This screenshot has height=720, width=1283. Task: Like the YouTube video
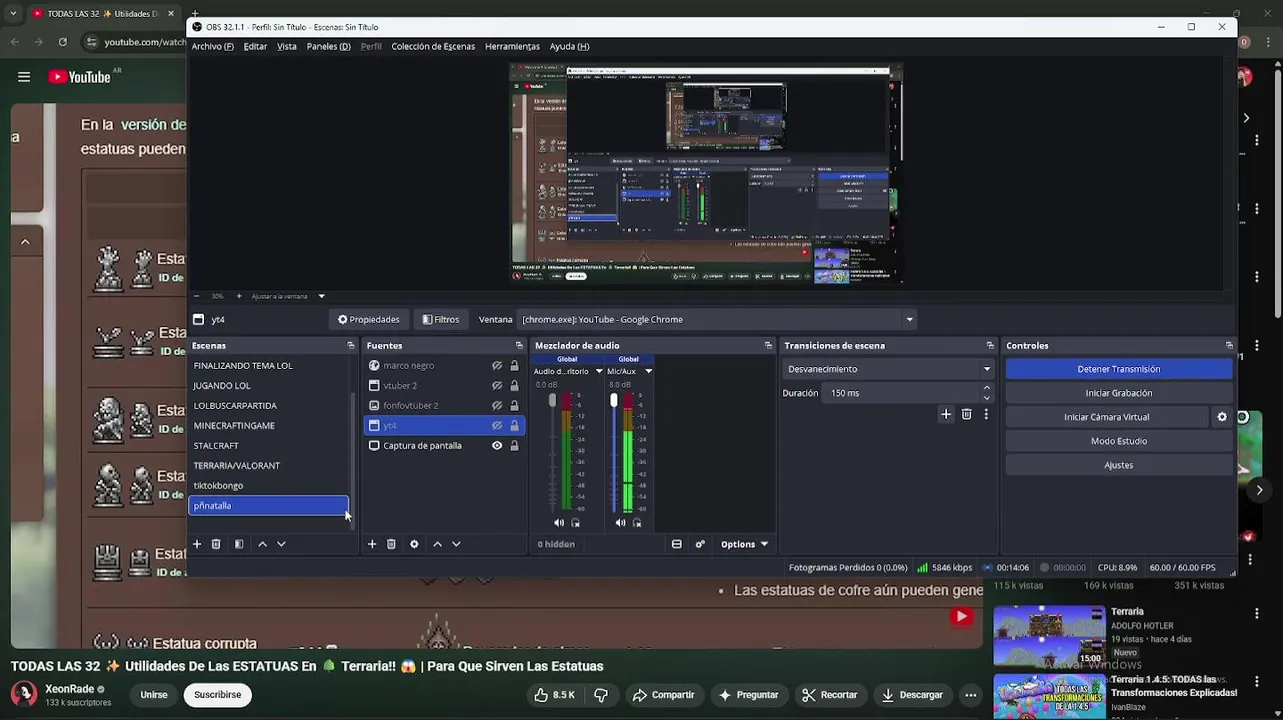[x=553, y=695]
